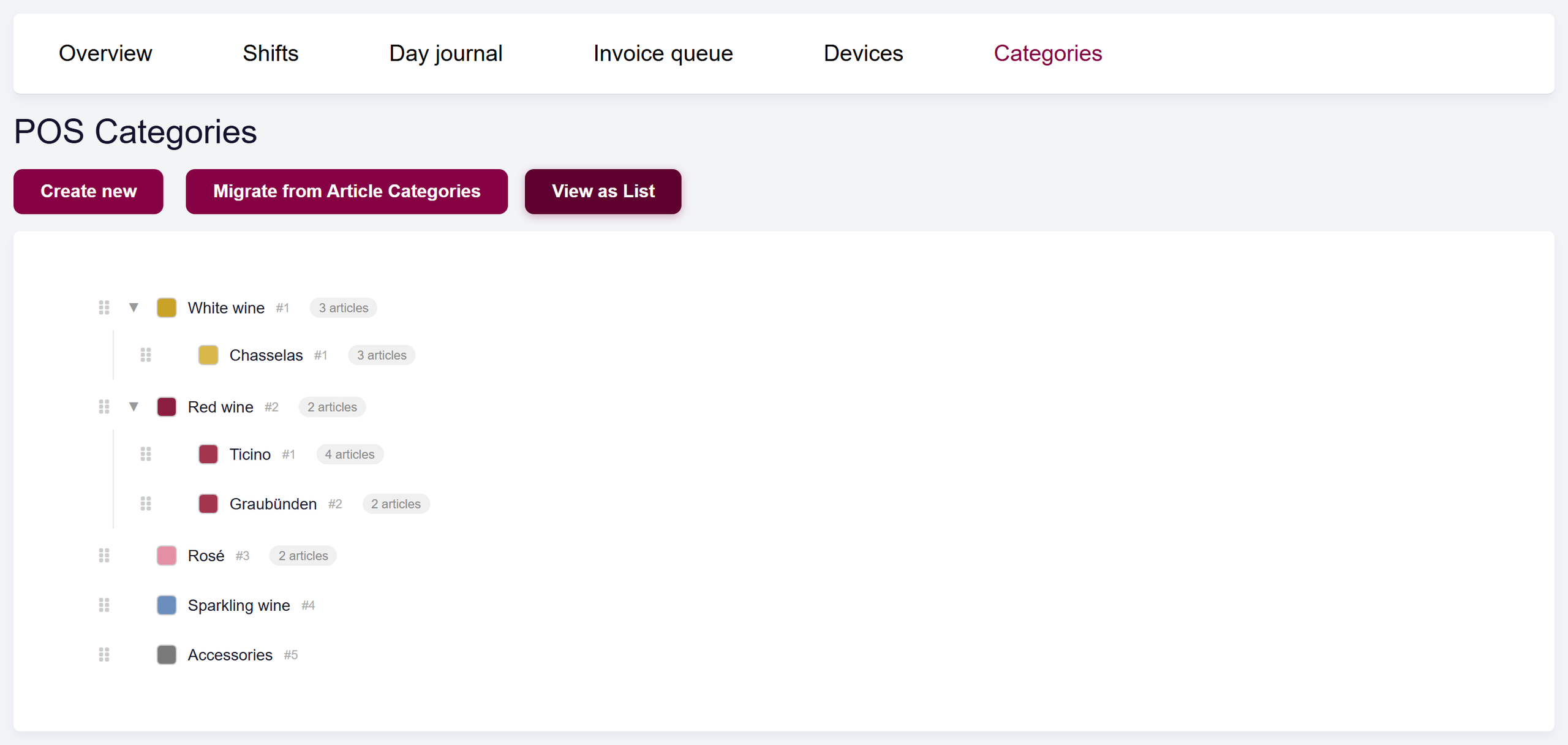Image resolution: width=1568 pixels, height=745 pixels.
Task: Grab the drag handle for Accessories
Action: pos(104,655)
